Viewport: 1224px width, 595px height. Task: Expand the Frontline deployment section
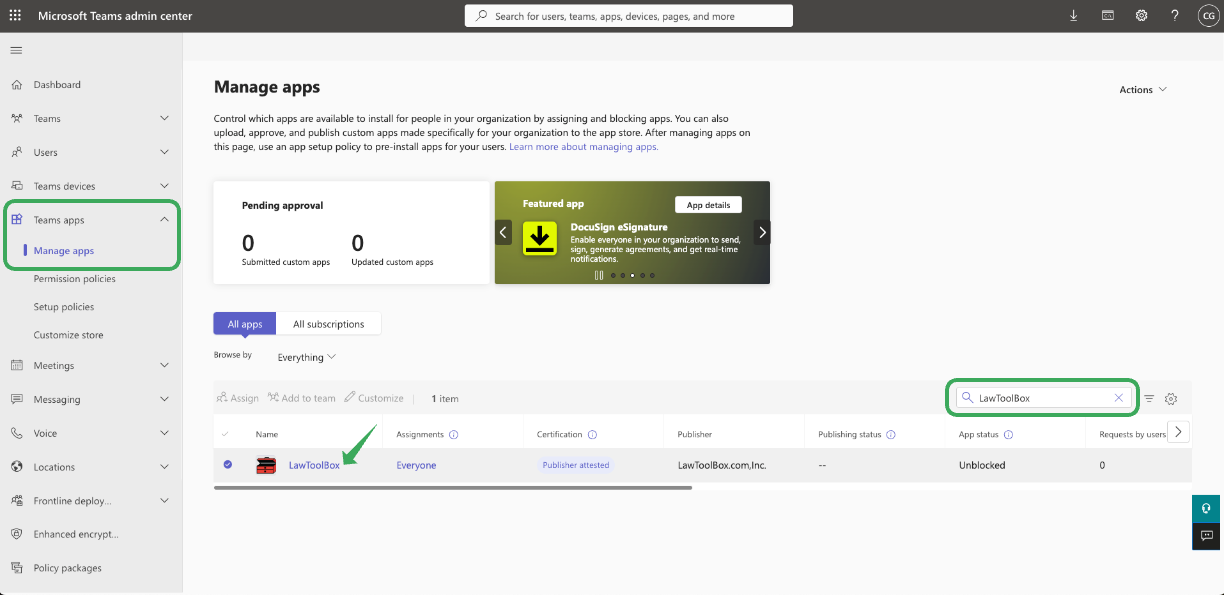tap(164, 500)
